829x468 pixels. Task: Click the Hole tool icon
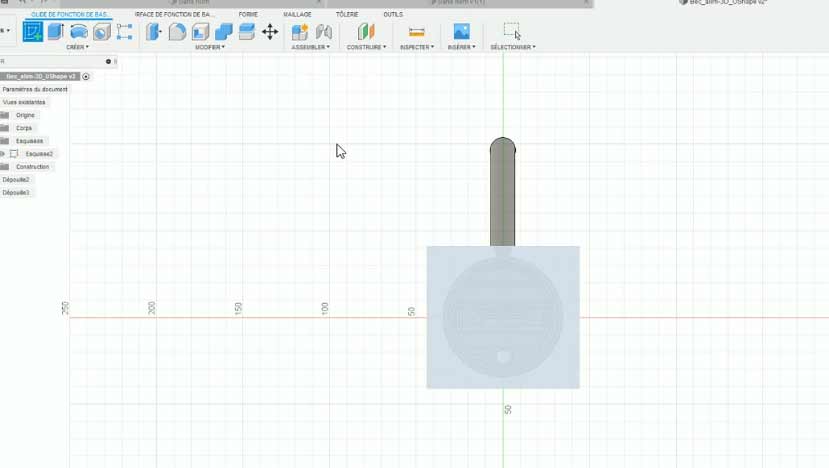coord(102,32)
